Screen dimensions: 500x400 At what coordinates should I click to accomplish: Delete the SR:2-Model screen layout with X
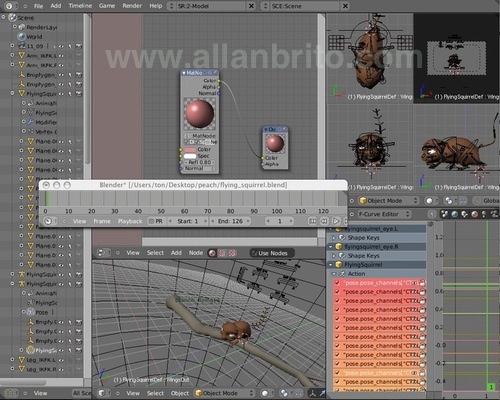coord(252,6)
